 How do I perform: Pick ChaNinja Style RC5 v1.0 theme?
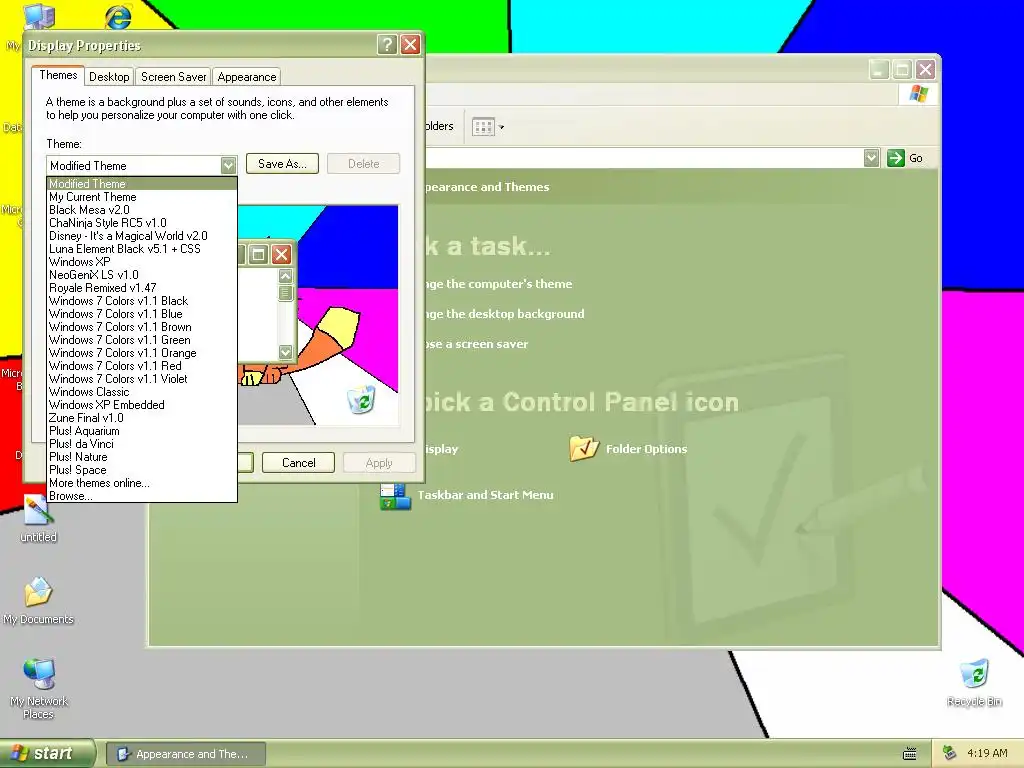coord(142,223)
